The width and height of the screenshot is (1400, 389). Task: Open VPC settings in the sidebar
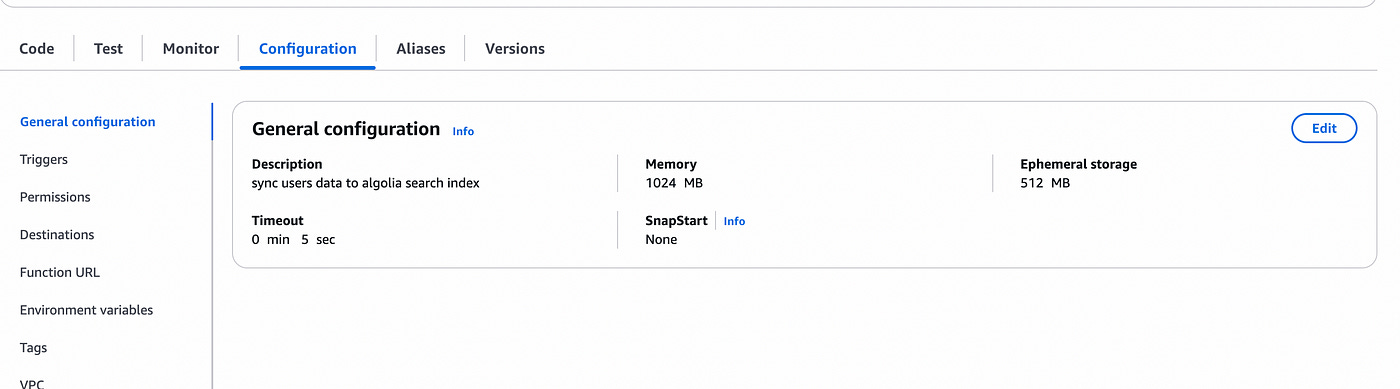coord(32,383)
